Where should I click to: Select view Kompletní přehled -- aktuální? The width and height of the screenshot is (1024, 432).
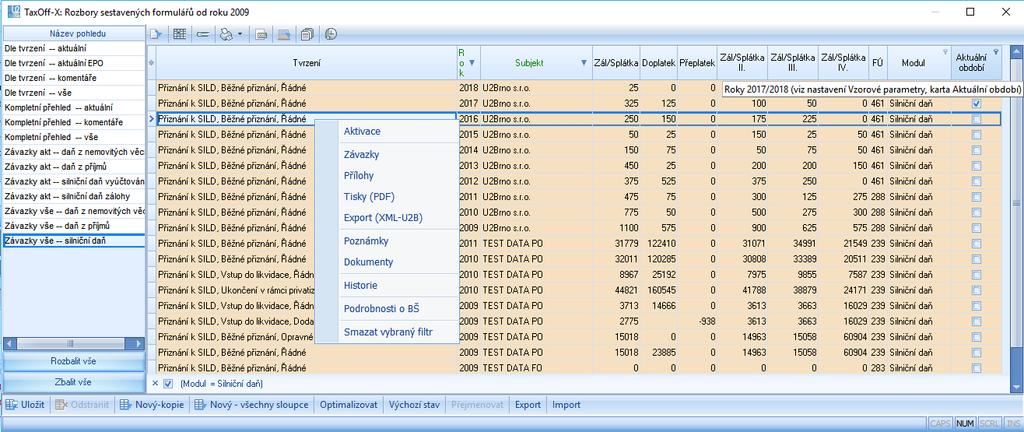[x=74, y=107]
